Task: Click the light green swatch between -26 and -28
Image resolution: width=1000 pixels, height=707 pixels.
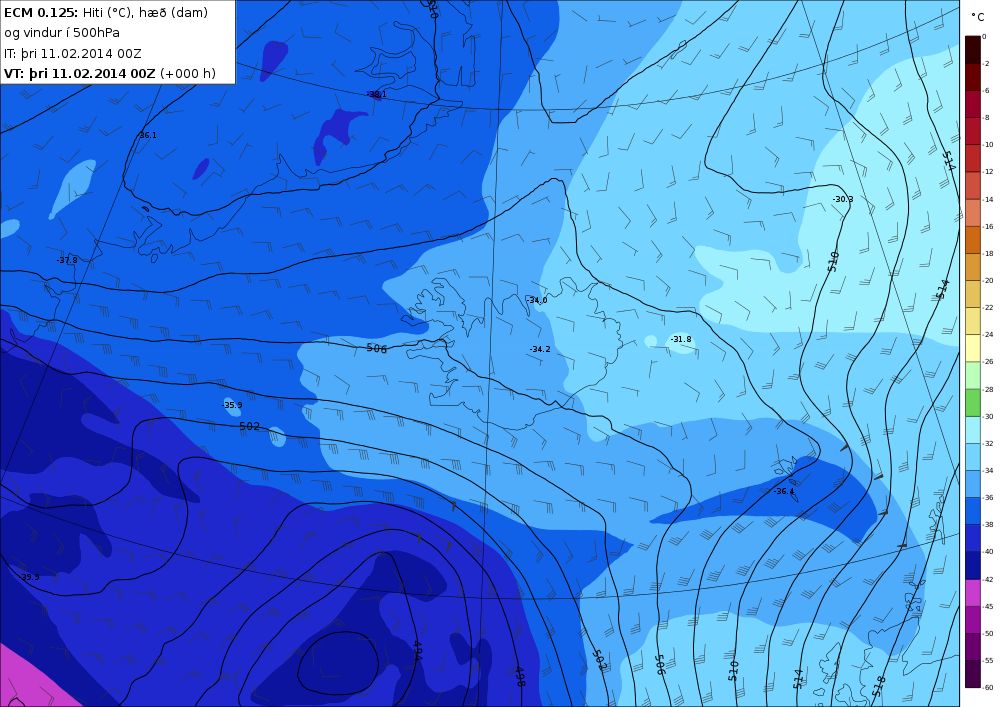Action: [x=973, y=375]
